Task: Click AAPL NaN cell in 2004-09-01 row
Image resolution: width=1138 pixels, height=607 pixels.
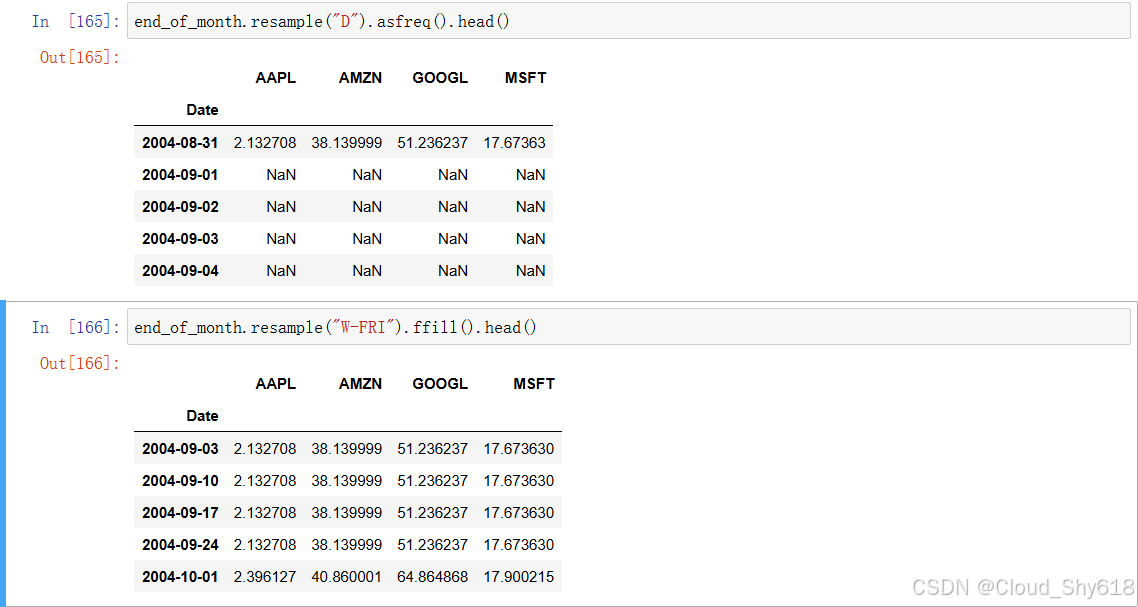Action: click(x=281, y=175)
